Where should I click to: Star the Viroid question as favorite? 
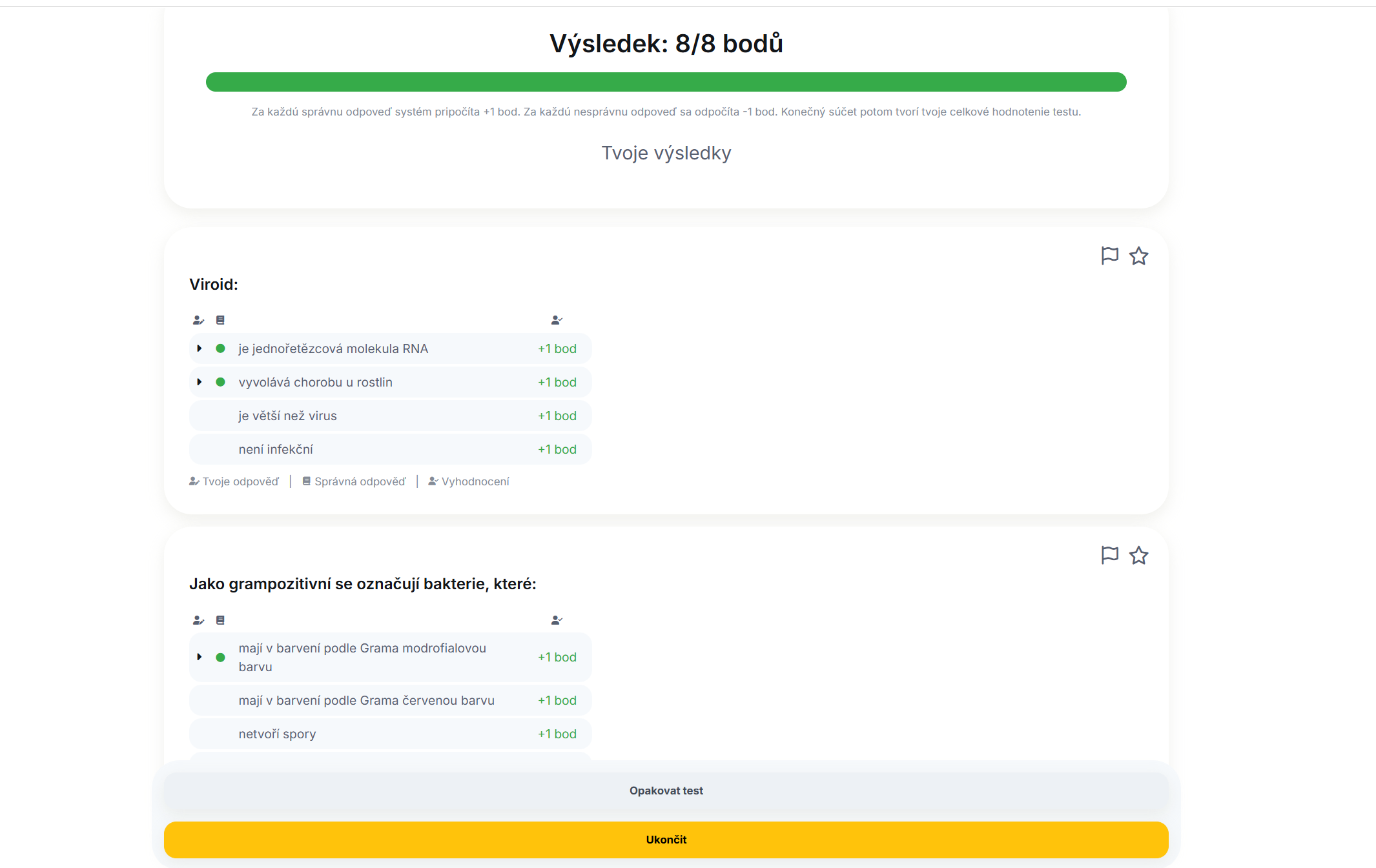[1138, 256]
